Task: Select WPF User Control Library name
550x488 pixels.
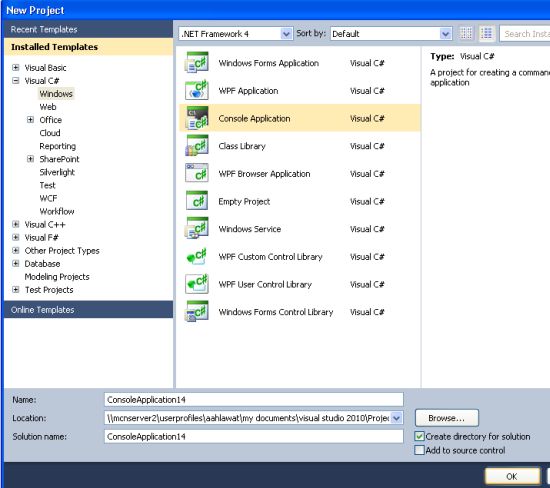Action: tap(265, 284)
